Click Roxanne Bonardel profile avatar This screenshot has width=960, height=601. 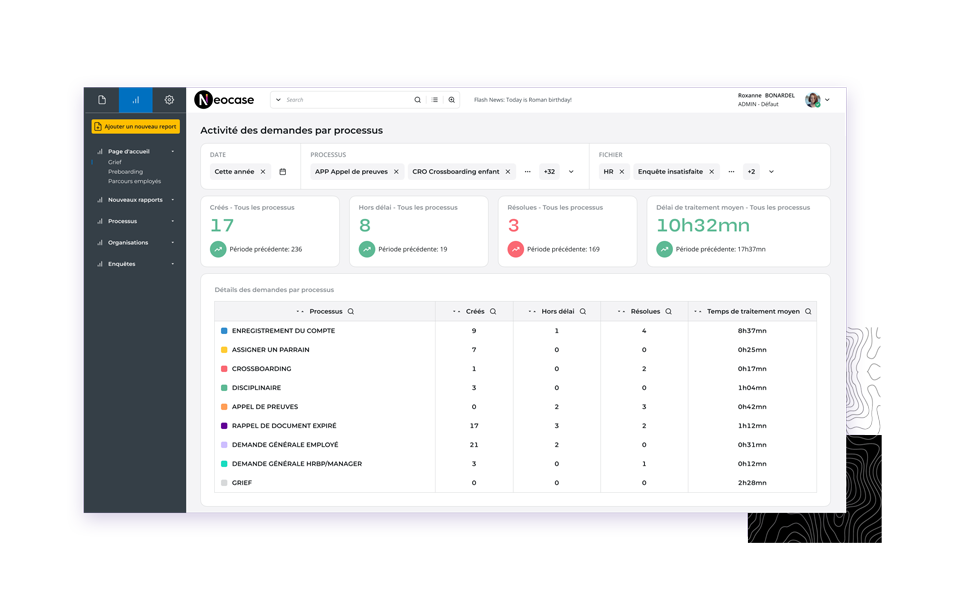pyautogui.click(x=812, y=100)
